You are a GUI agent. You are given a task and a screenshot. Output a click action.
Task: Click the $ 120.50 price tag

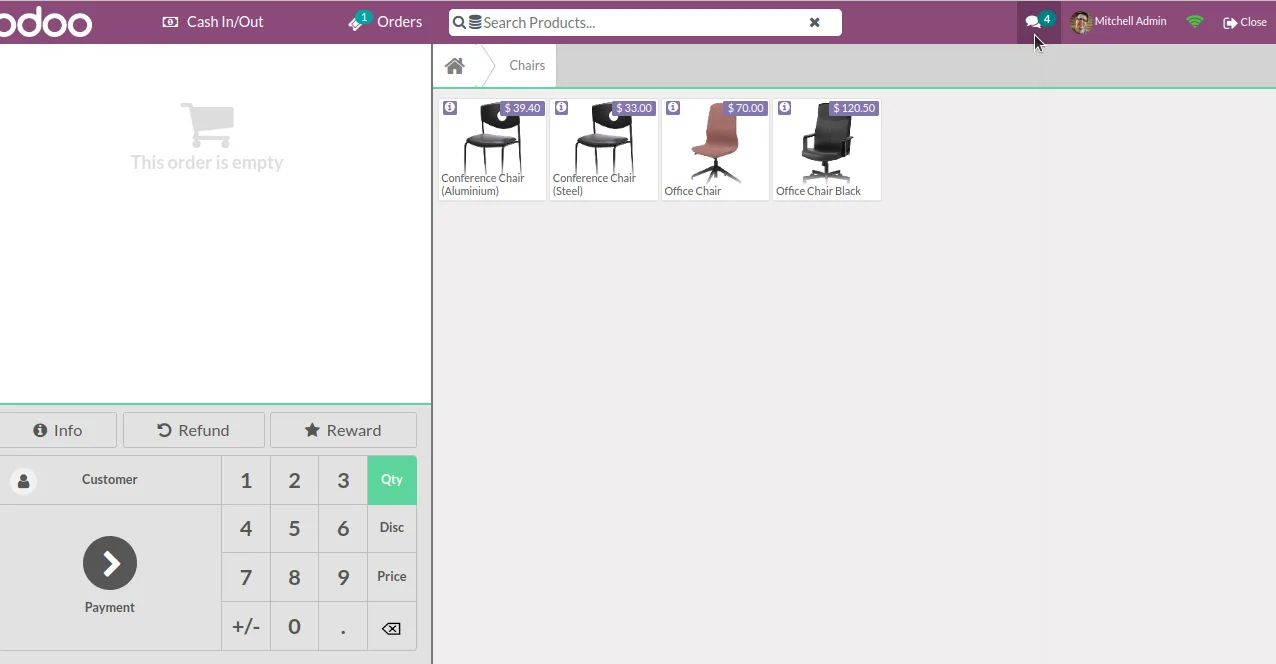click(854, 108)
